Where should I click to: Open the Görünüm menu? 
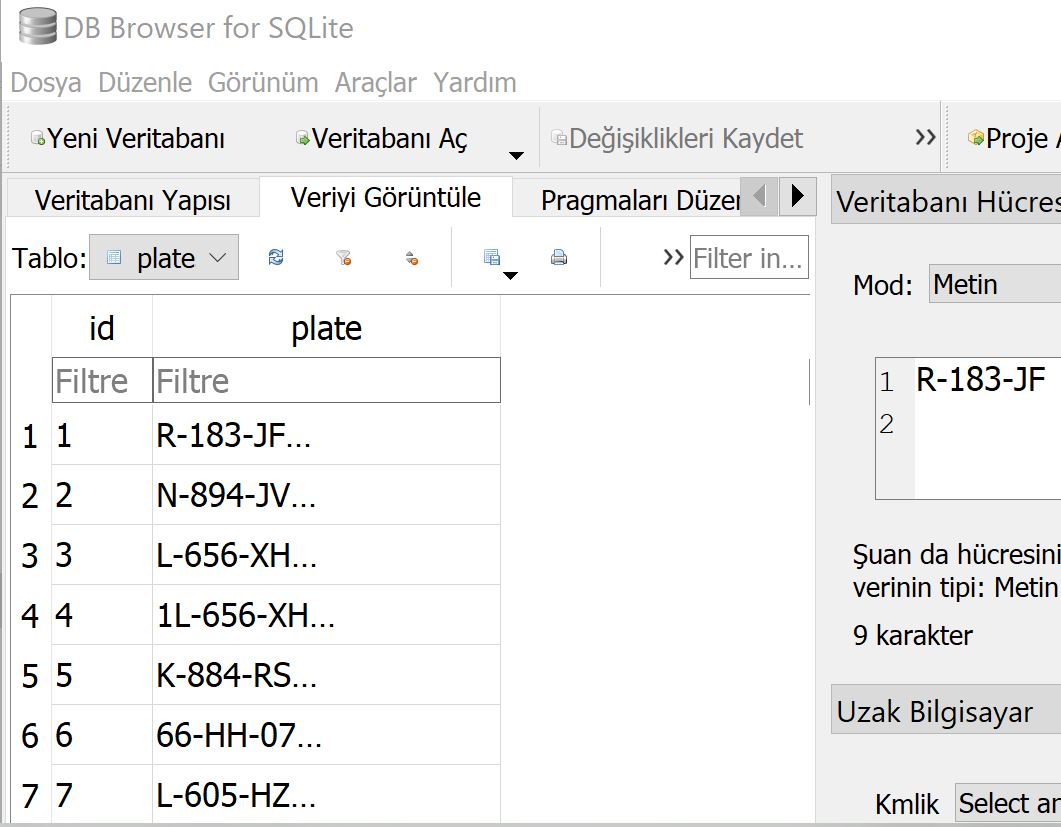[x=263, y=82]
